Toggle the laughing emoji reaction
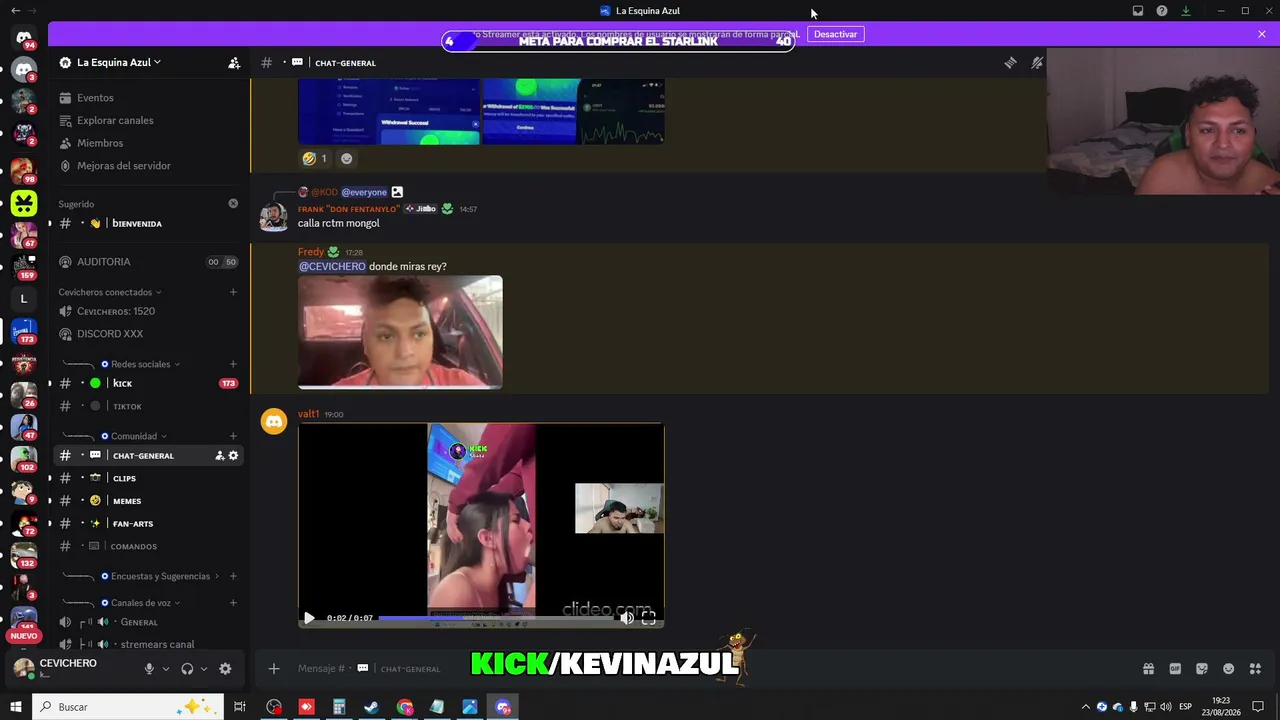 click(315, 158)
